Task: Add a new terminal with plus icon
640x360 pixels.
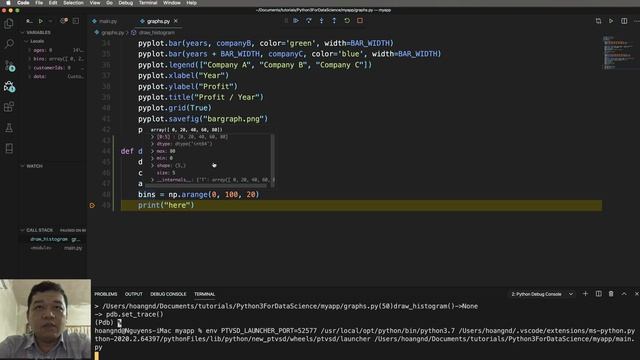Action: tap(585, 294)
